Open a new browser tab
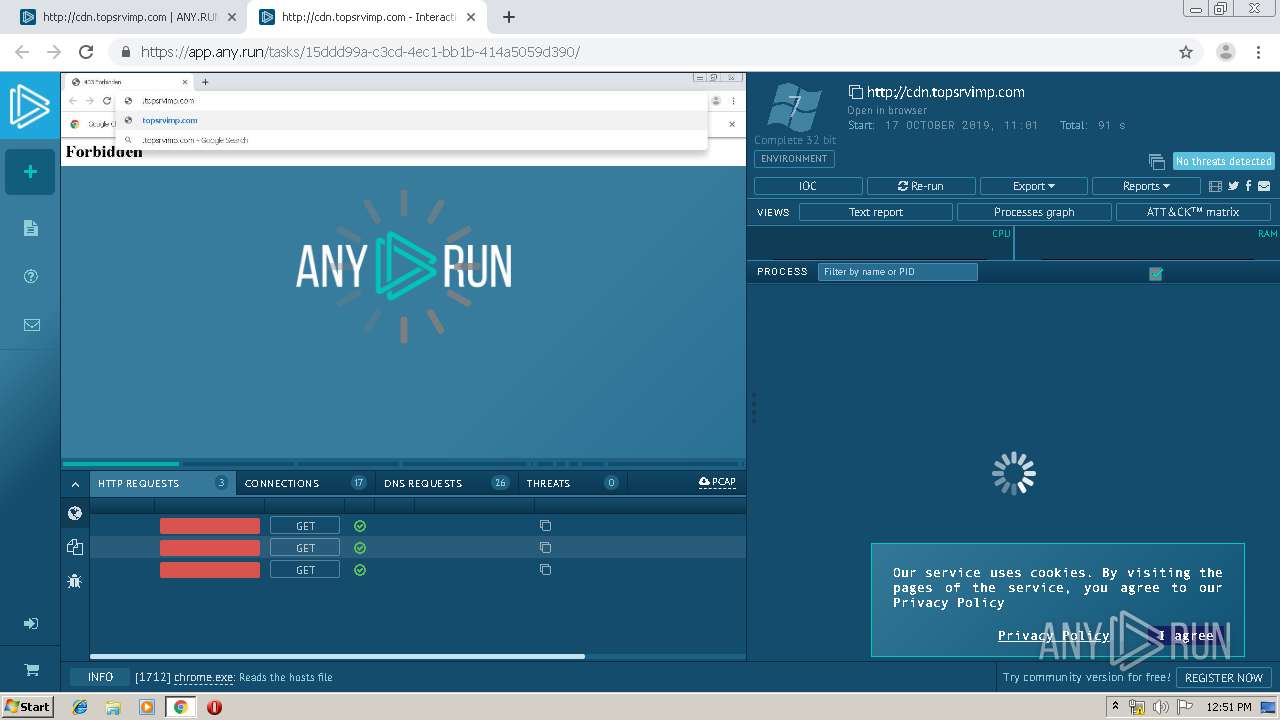 [508, 17]
